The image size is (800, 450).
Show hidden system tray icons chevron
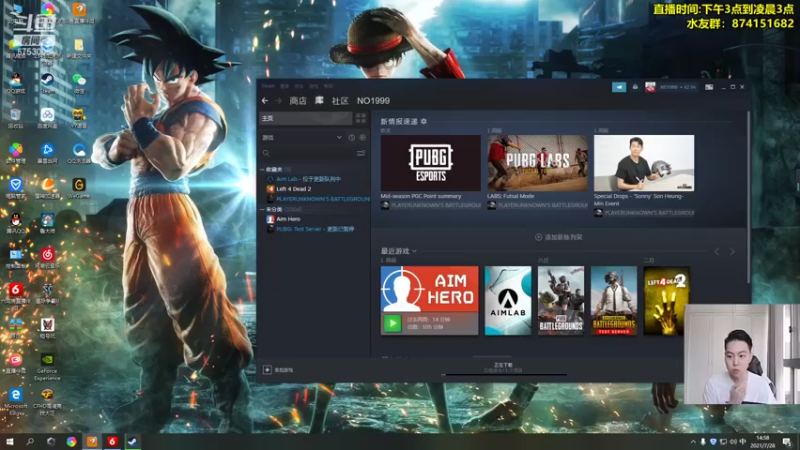pyautogui.click(x=693, y=442)
